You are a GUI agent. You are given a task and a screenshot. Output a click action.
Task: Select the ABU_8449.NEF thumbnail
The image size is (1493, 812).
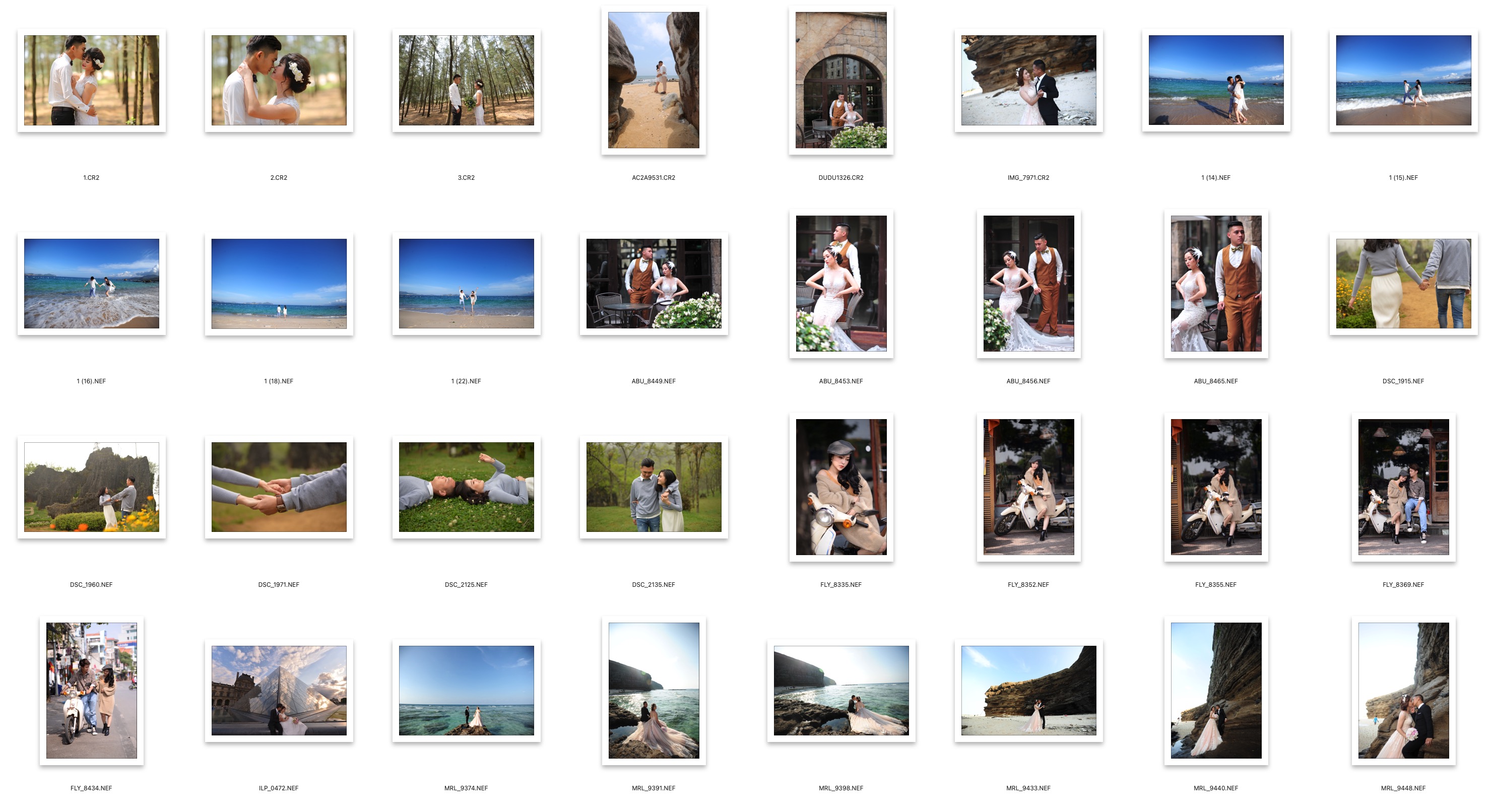click(x=653, y=284)
